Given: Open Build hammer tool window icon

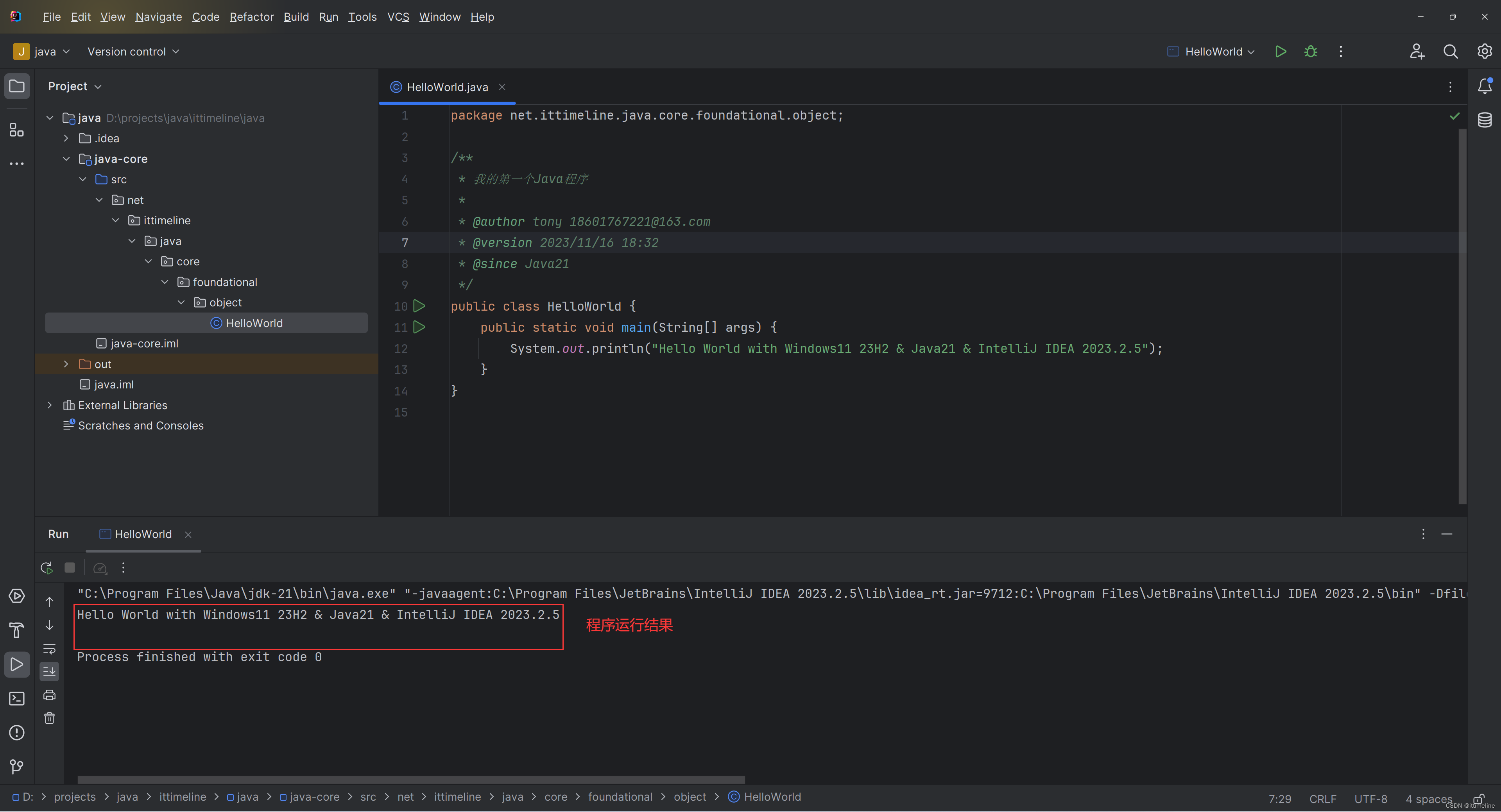Looking at the screenshot, I should (x=17, y=630).
